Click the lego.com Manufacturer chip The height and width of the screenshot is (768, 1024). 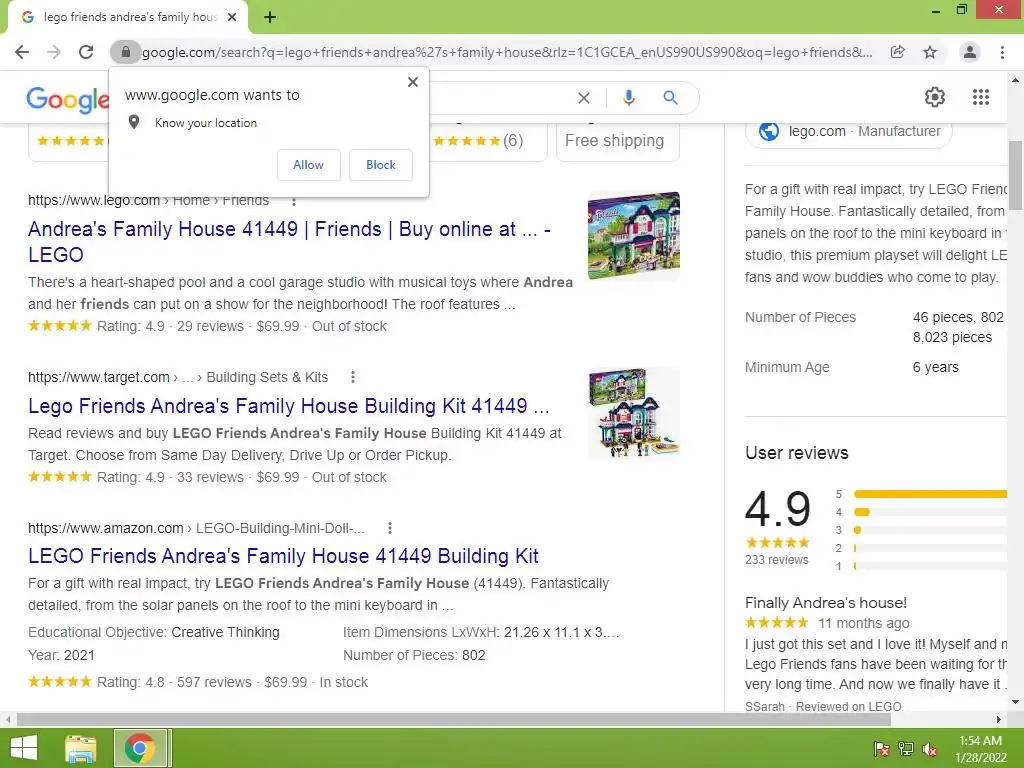click(849, 131)
